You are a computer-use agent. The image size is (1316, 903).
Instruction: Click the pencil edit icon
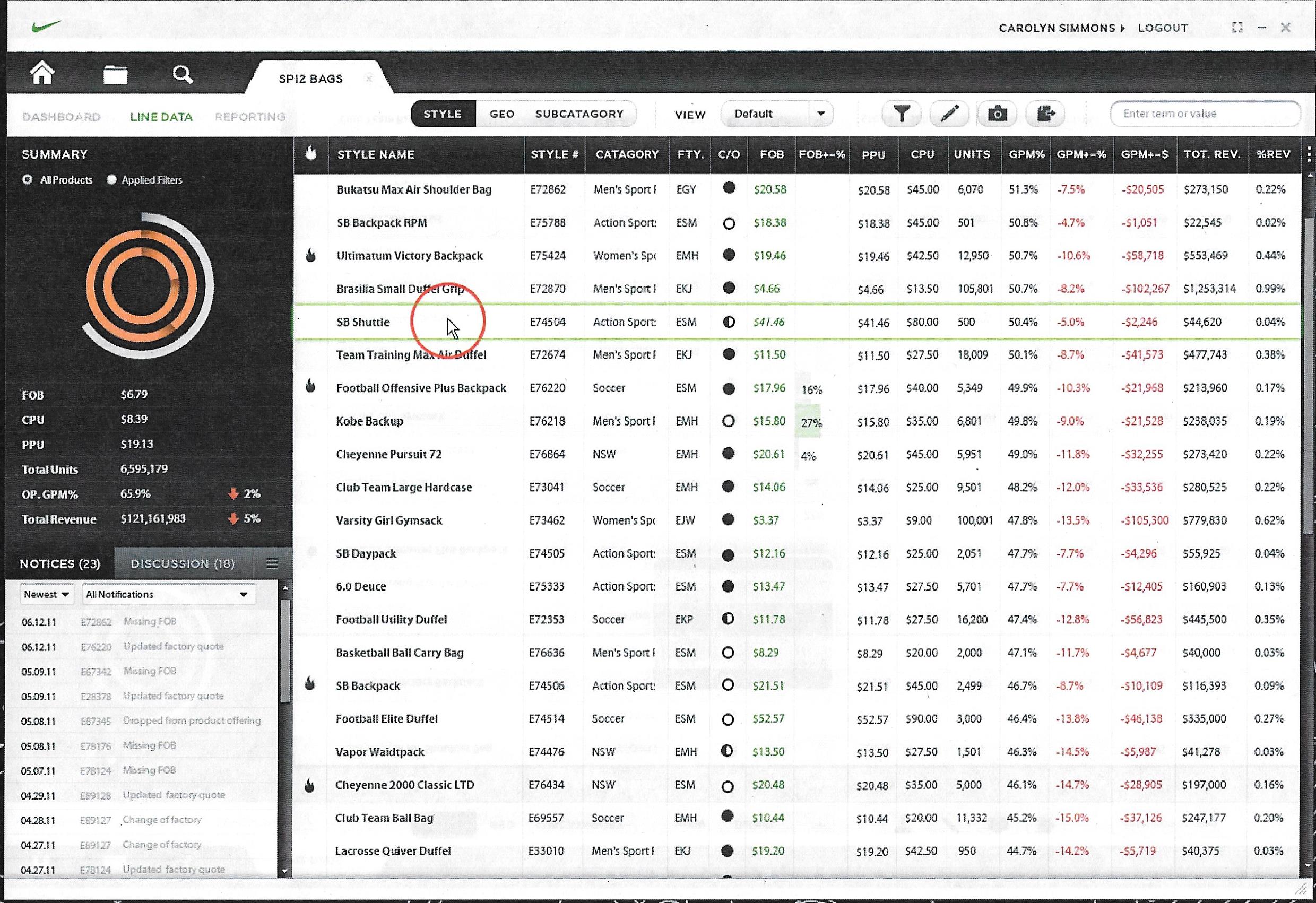(x=949, y=114)
